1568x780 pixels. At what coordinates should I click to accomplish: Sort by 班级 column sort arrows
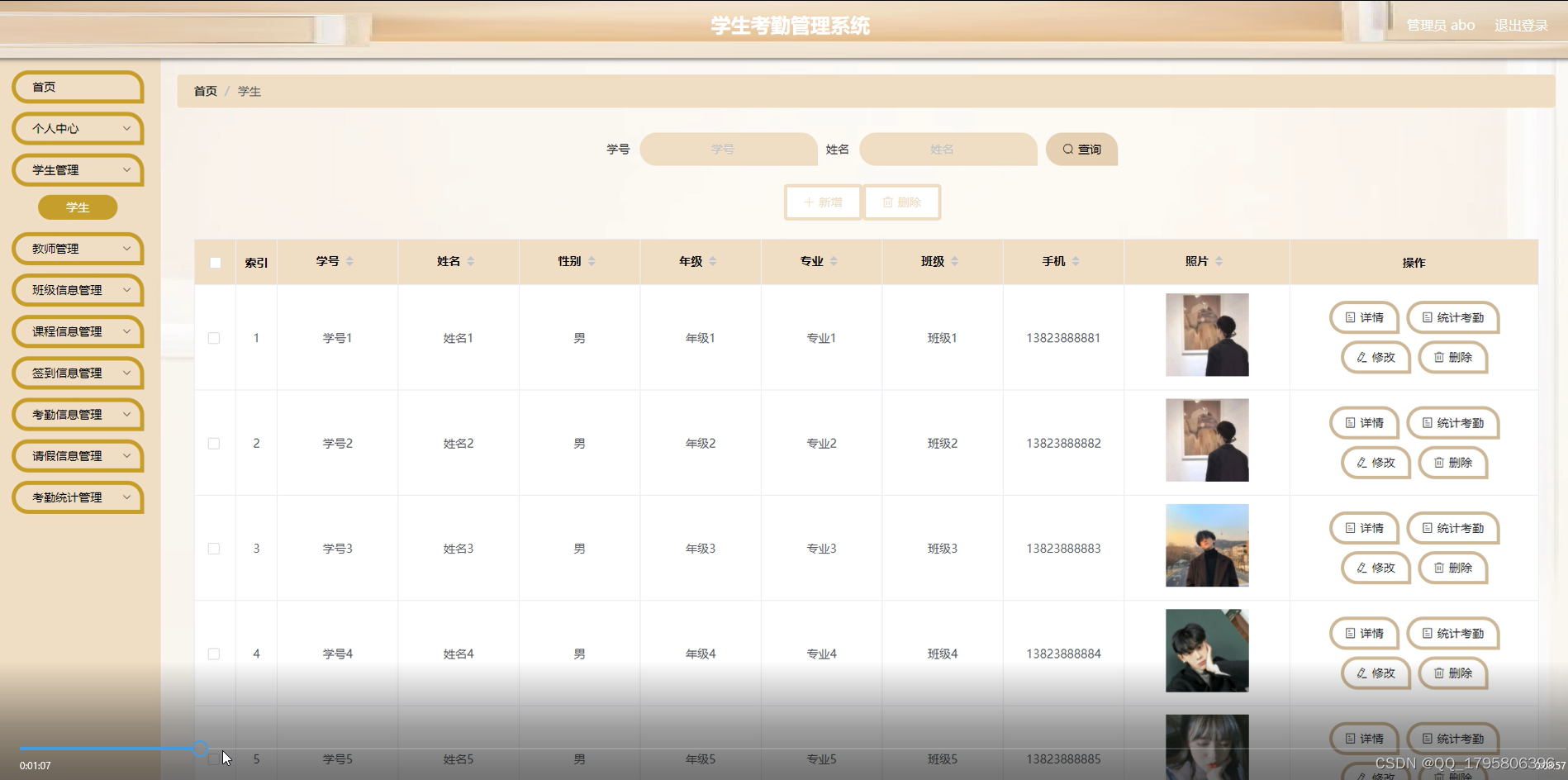(955, 261)
